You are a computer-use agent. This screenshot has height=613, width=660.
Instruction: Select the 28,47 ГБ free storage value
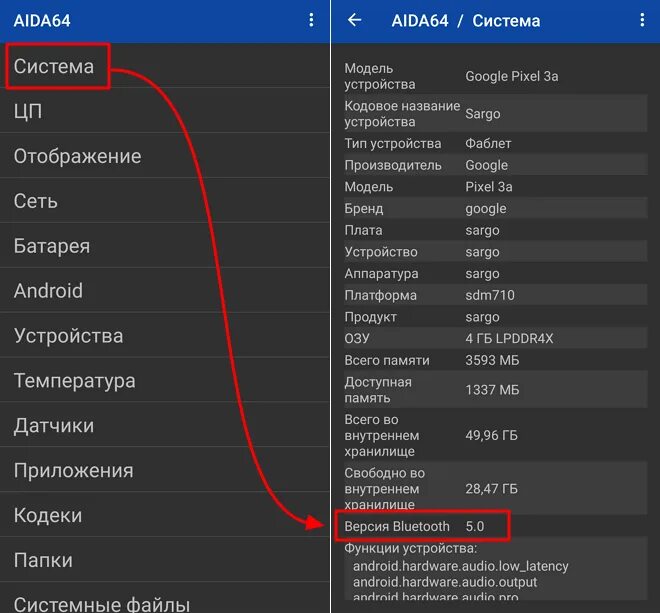pyautogui.click(x=491, y=488)
